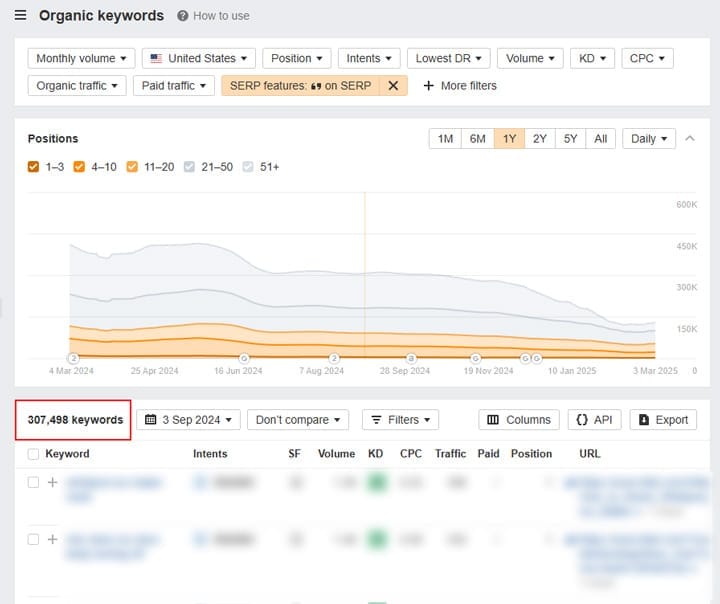720x604 pixels.
Task: Select the 2Y time range tab
Action: tap(540, 138)
